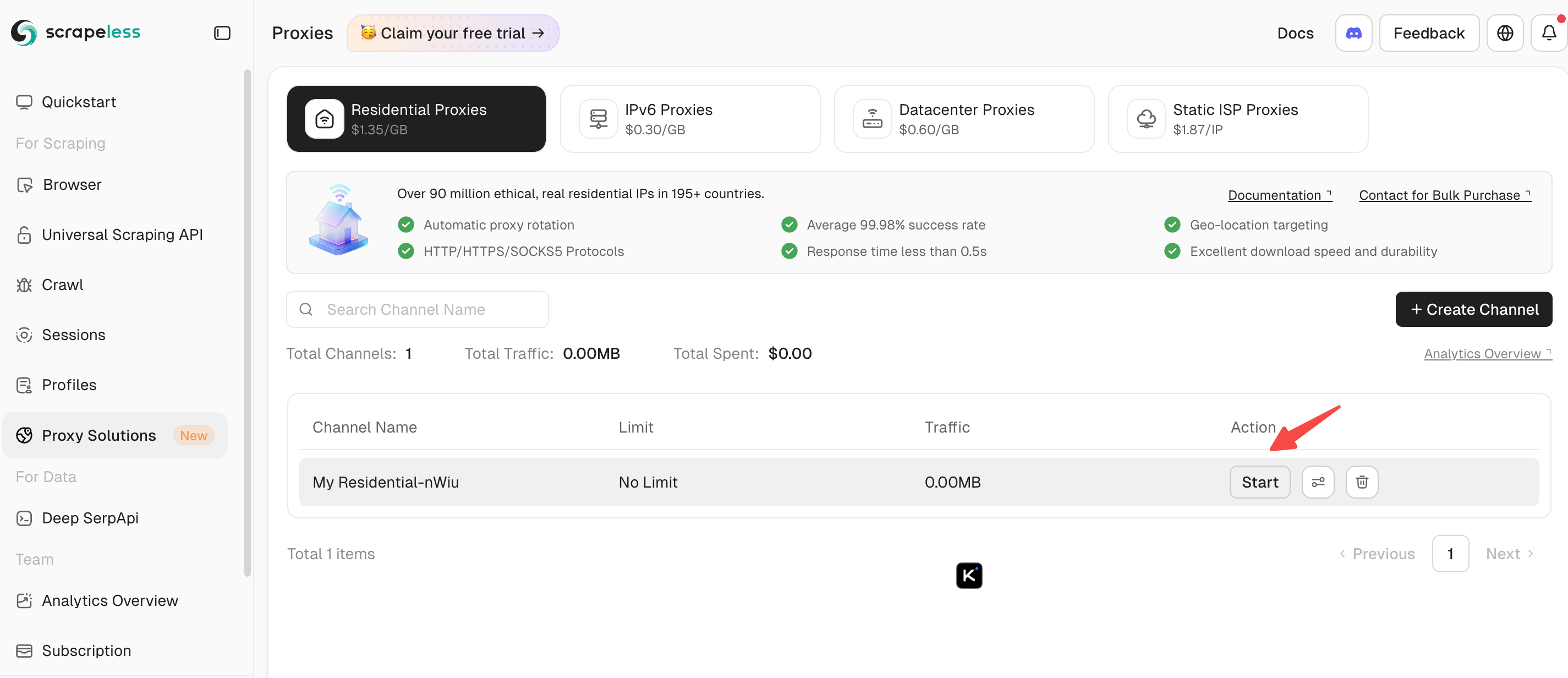Click the Crawl icon in the sidebar
Image resolution: width=1568 pixels, height=678 pixels.
(x=24, y=284)
